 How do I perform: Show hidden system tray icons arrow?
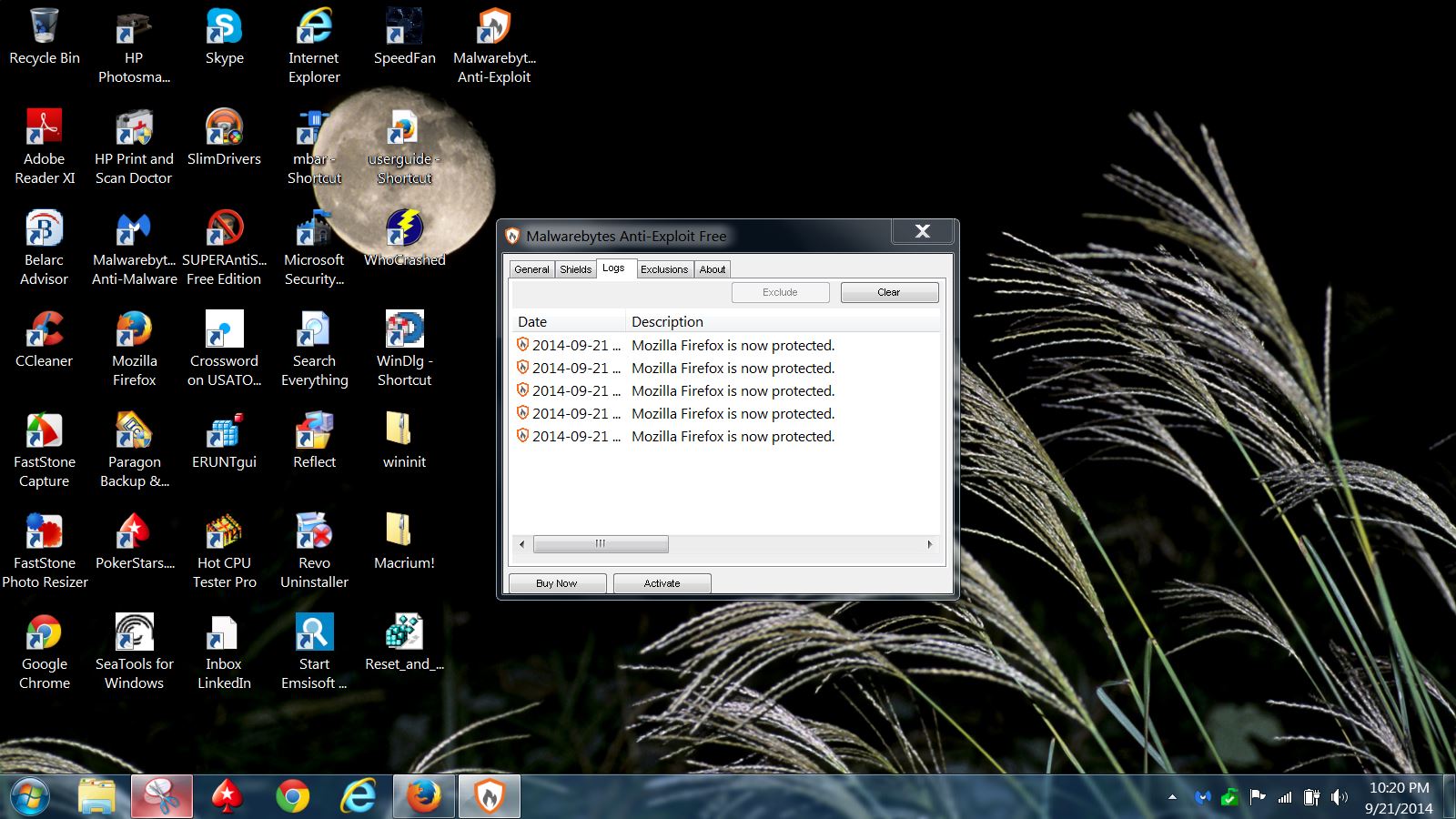tap(1172, 797)
